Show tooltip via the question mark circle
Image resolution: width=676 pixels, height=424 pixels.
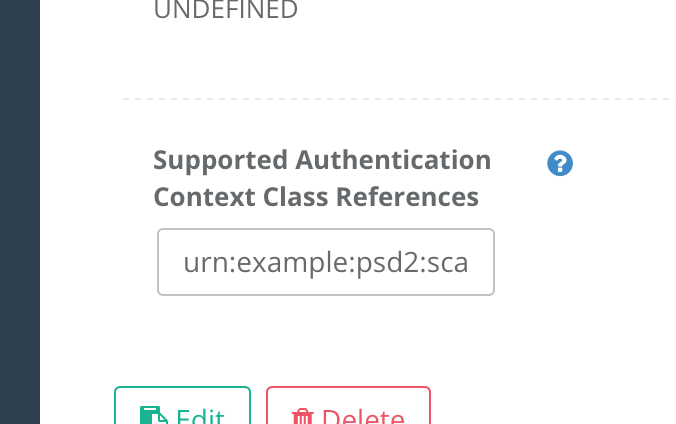point(560,163)
